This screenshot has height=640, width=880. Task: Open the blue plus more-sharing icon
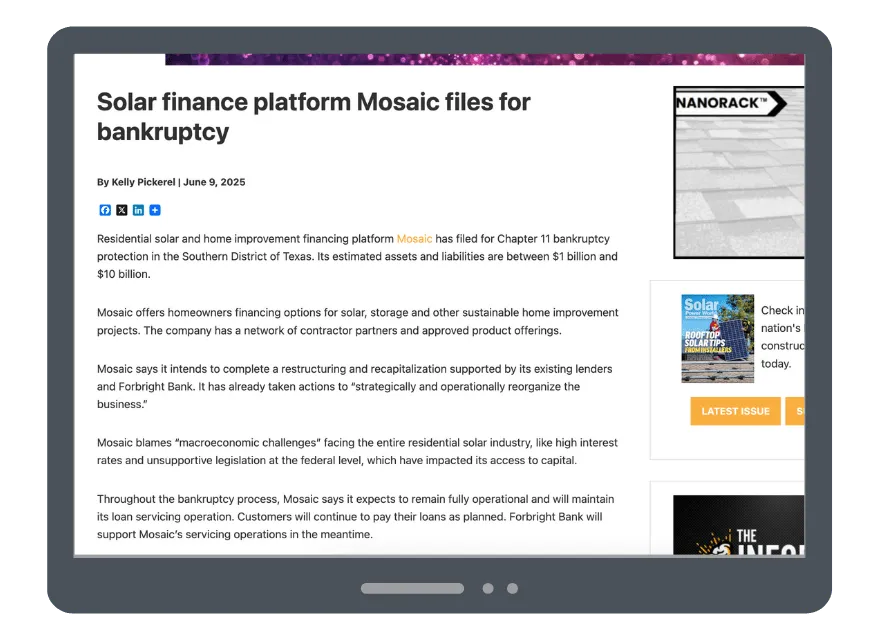pyautogui.click(x=155, y=210)
